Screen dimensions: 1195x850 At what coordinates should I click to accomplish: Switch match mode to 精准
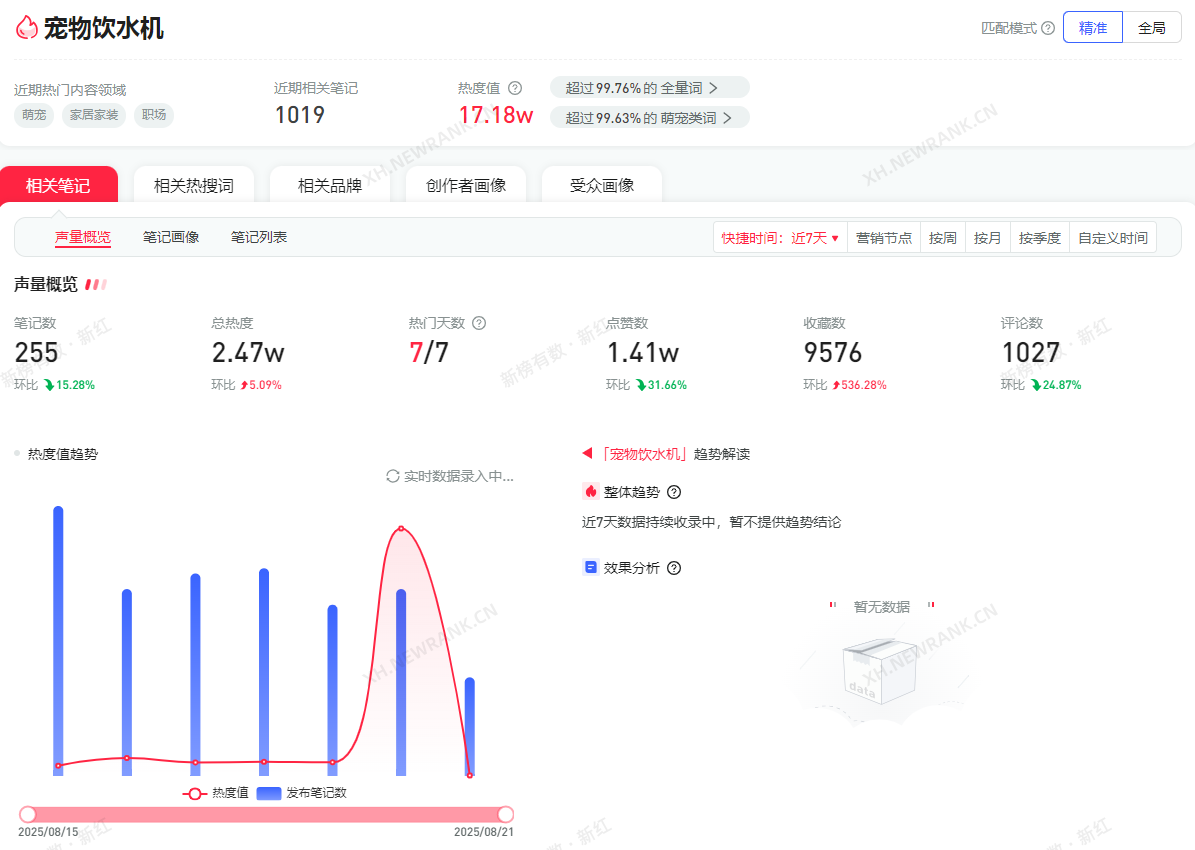click(x=1093, y=28)
